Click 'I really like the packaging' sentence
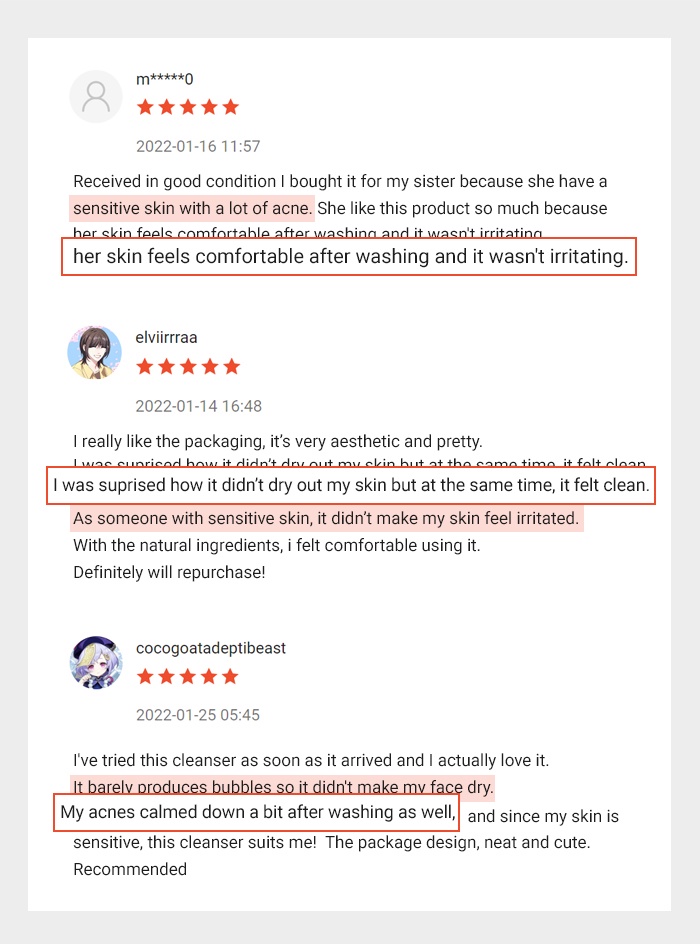Screen dimensions: 700x944 click(x=277, y=441)
